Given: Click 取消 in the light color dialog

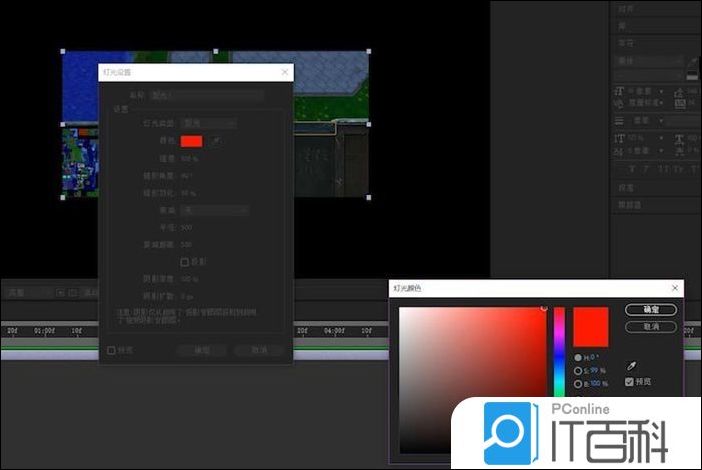Looking at the screenshot, I should click(x=651, y=327).
